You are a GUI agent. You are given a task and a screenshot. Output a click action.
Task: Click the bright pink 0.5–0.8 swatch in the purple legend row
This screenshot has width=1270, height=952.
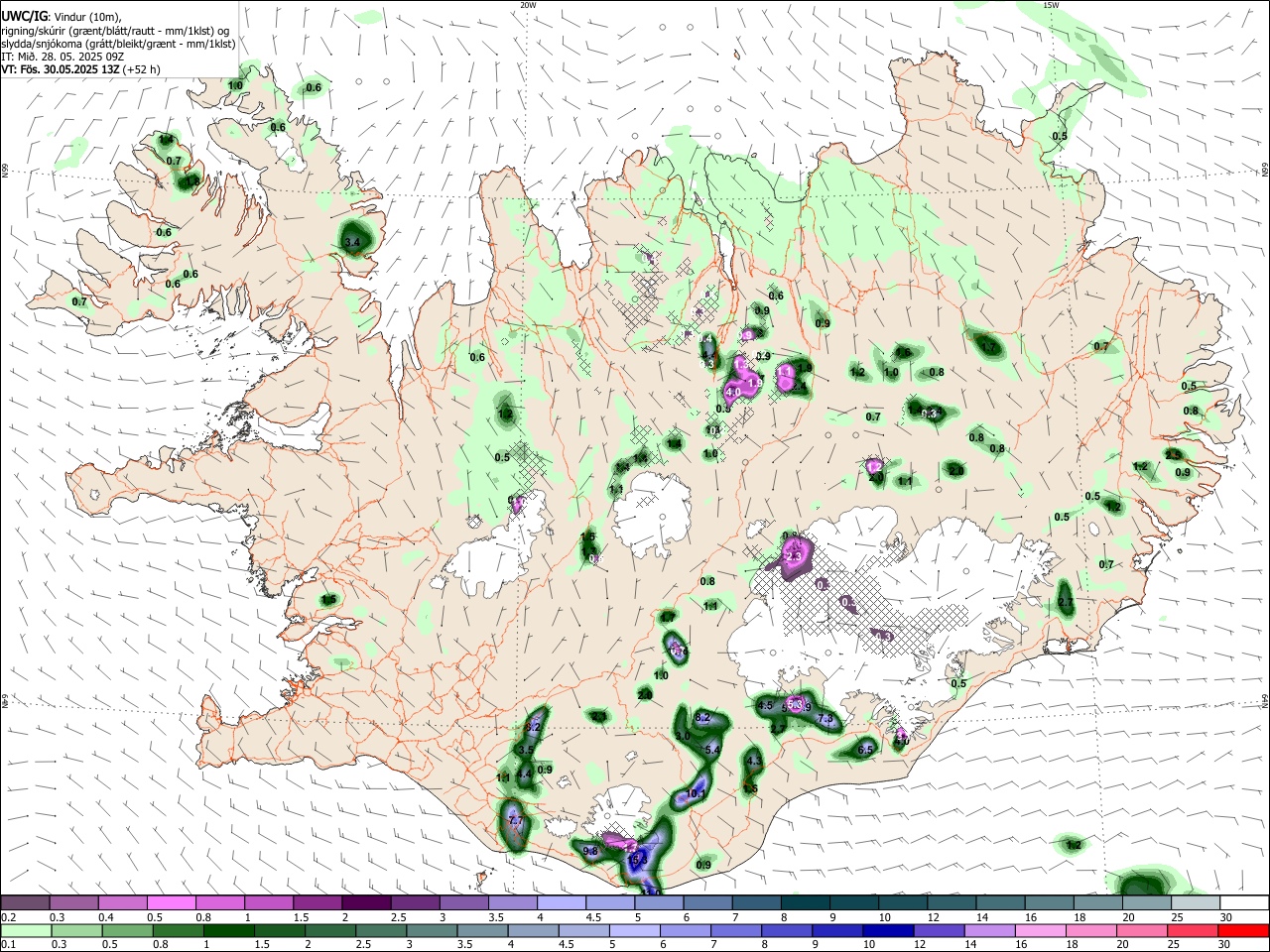point(171,902)
